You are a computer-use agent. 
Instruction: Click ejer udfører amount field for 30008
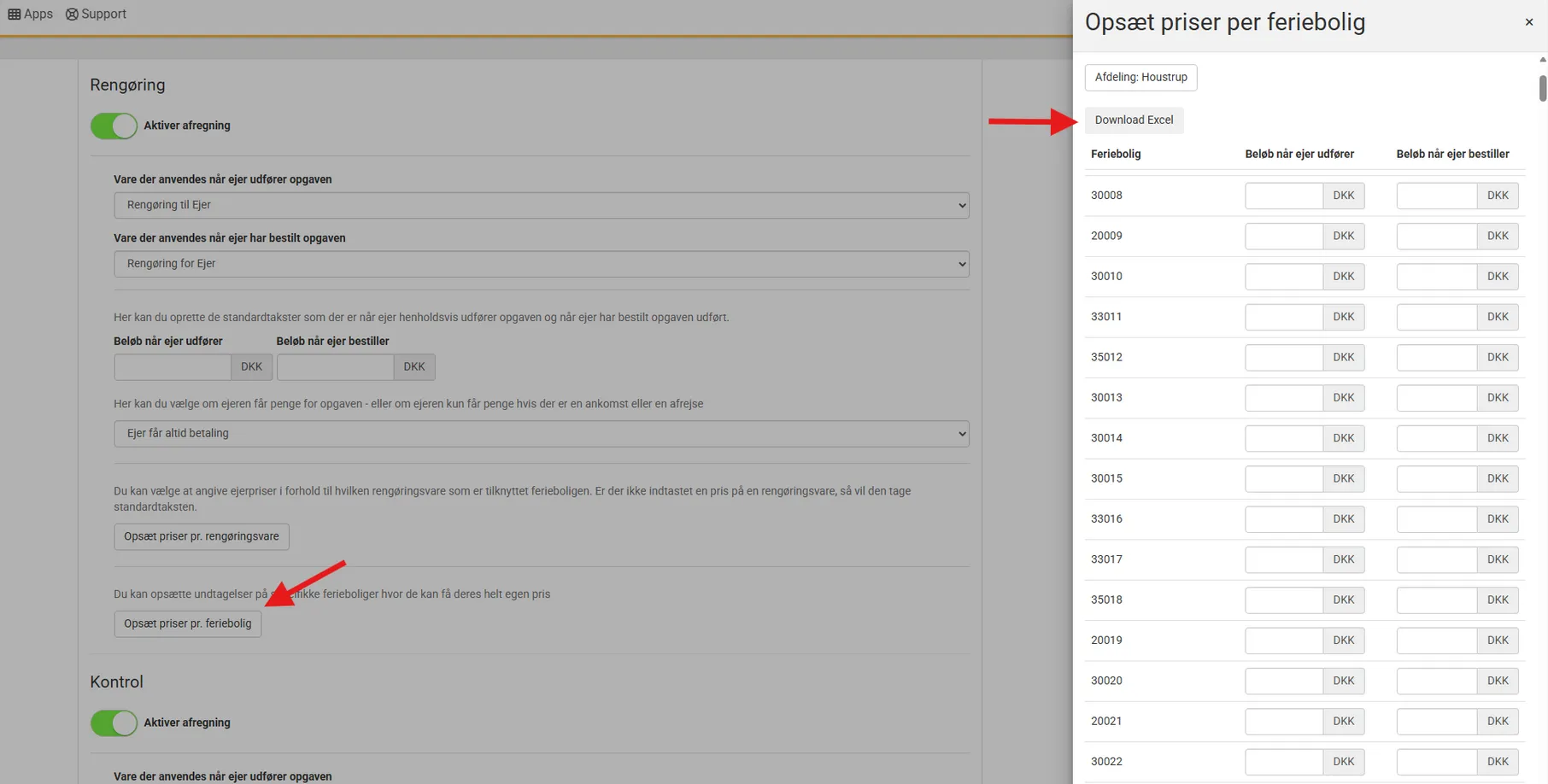point(1283,196)
